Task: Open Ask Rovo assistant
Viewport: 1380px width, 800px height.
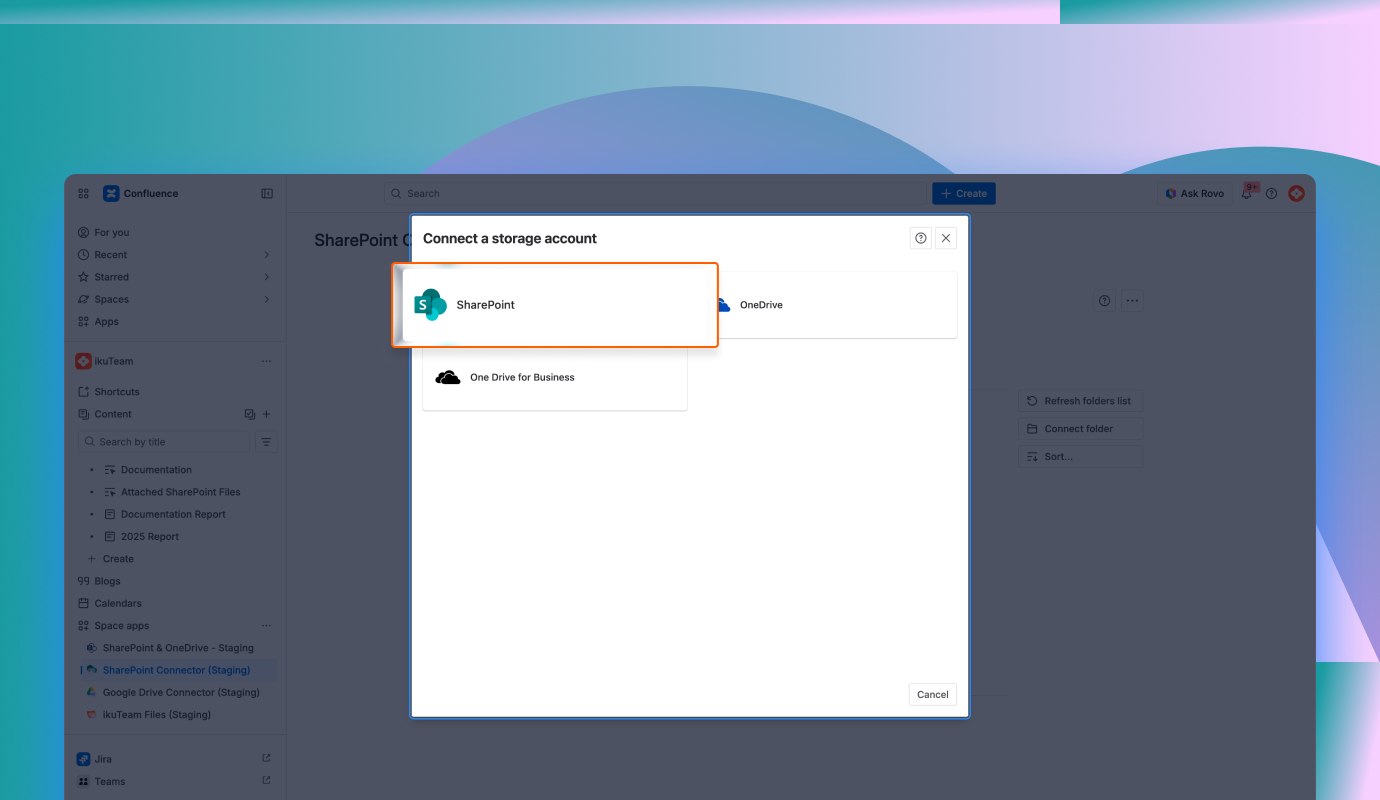Action: click(x=1194, y=194)
